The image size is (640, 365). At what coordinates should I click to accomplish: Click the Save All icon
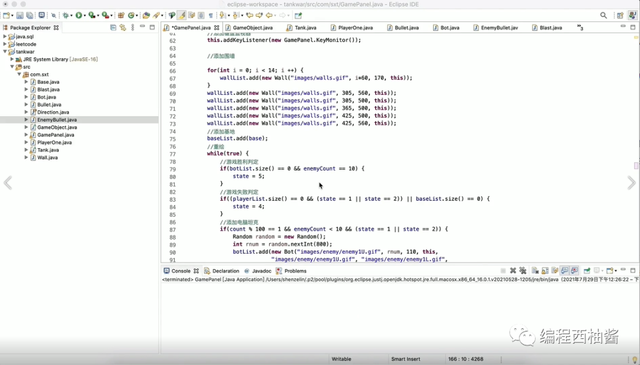[30, 16]
